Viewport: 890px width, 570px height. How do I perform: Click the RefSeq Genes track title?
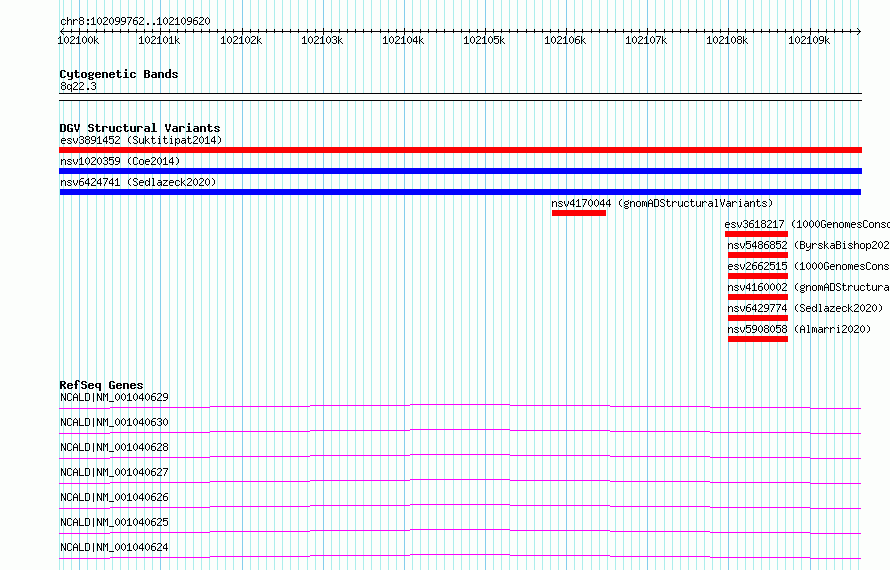(x=101, y=385)
